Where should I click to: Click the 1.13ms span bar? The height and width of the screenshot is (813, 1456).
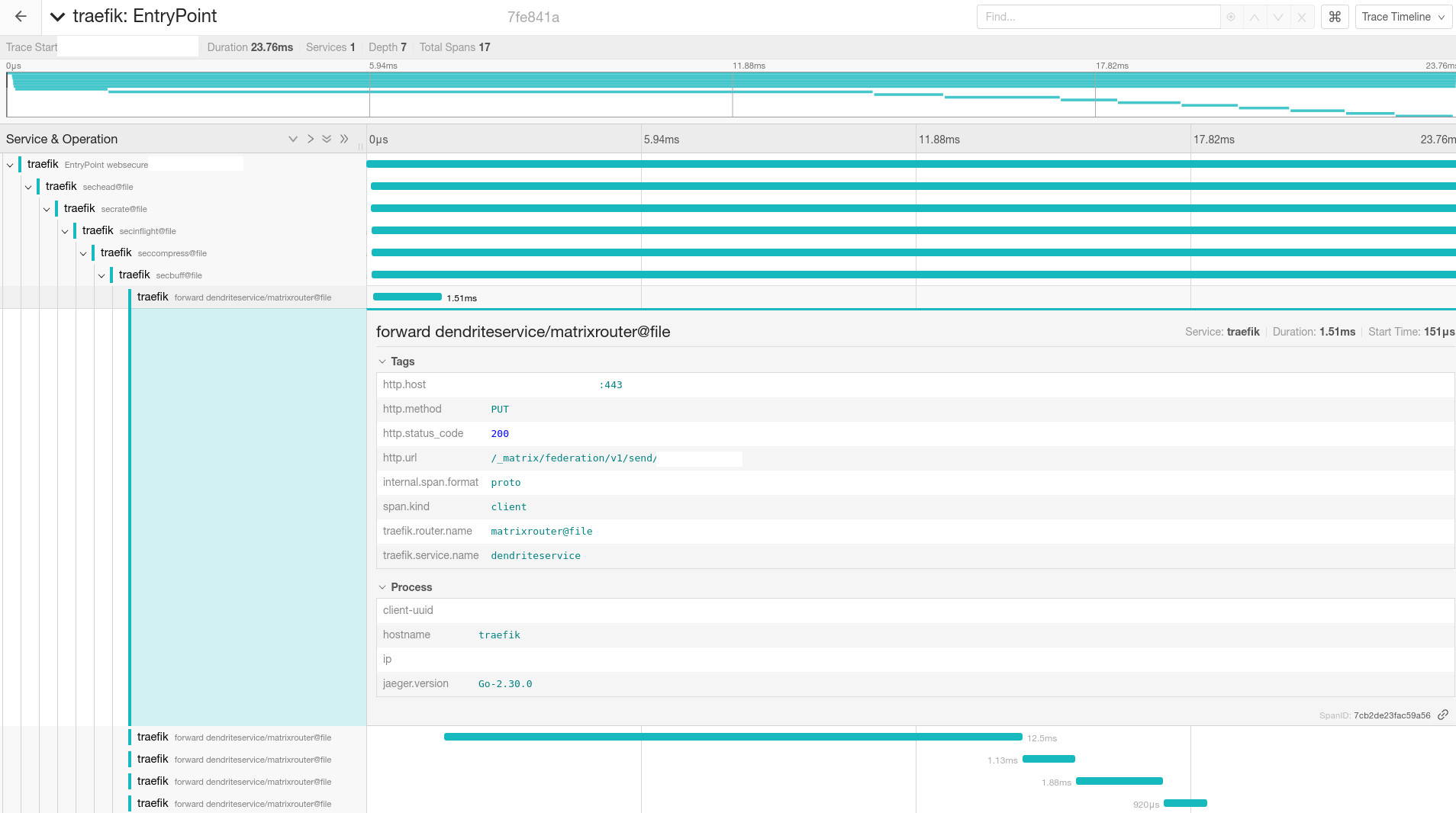(1049, 759)
